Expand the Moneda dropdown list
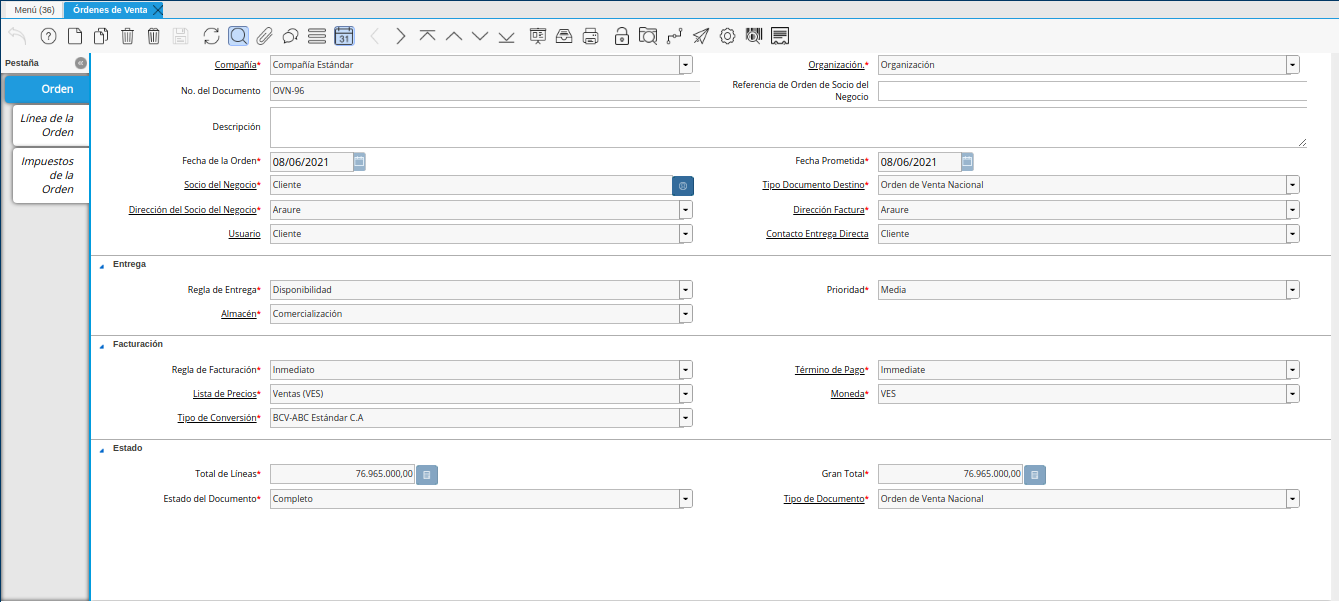The width and height of the screenshot is (1339, 602). point(1293,394)
